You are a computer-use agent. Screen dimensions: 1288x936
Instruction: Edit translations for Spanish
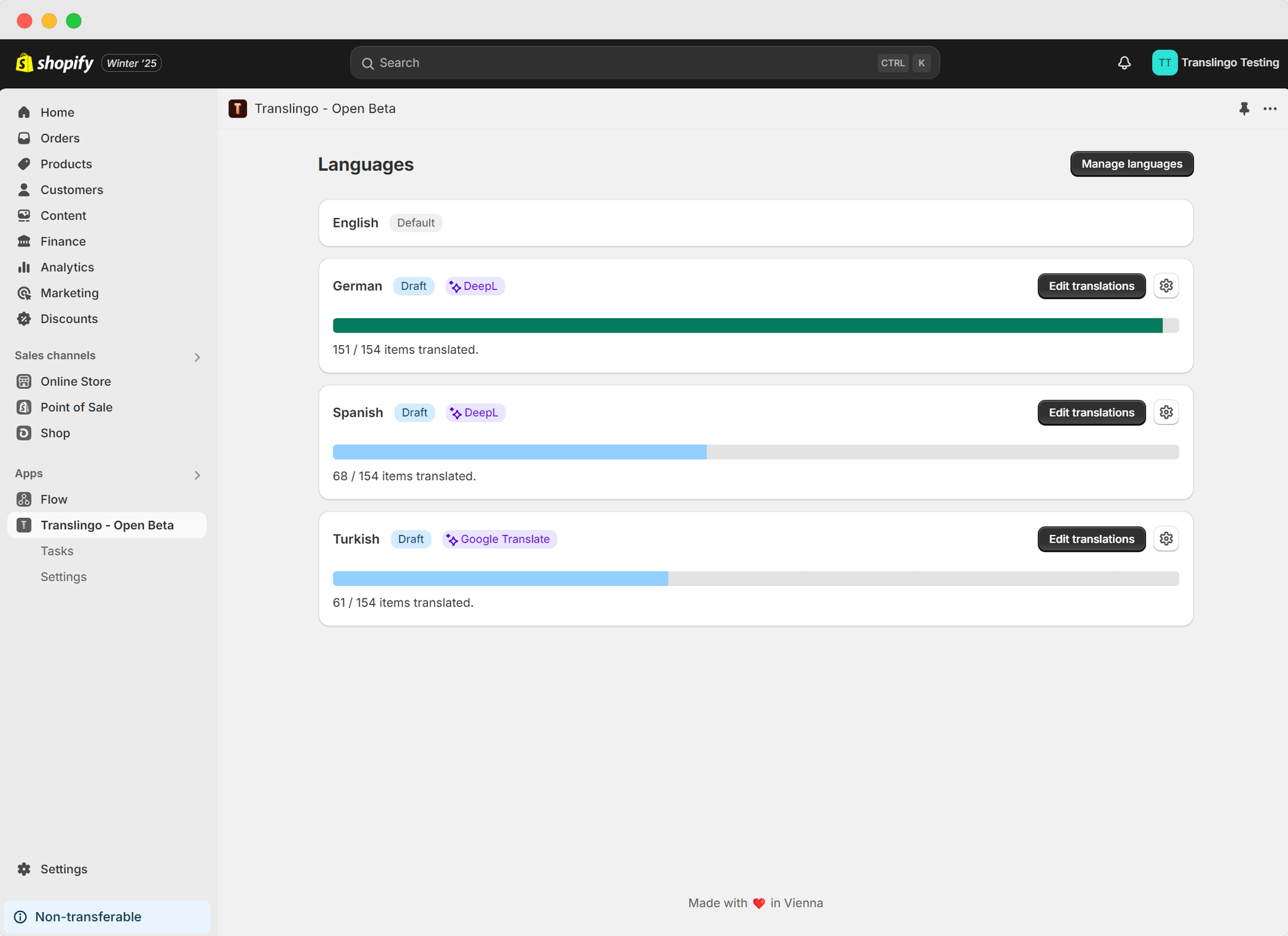[1091, 412]
